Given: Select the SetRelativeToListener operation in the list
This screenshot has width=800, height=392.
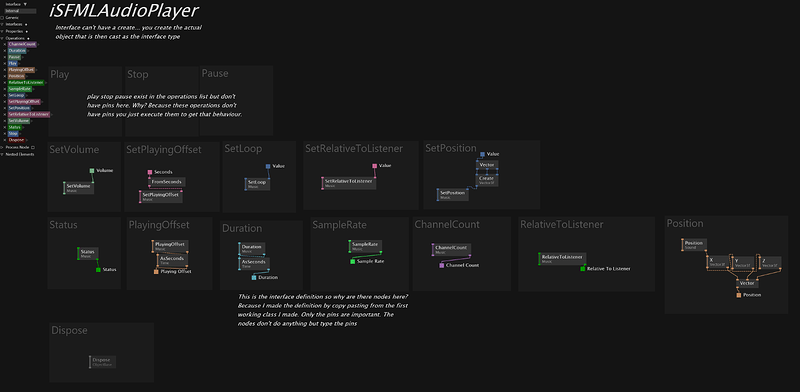Looking at the screenshot, I should pos(29,114).
